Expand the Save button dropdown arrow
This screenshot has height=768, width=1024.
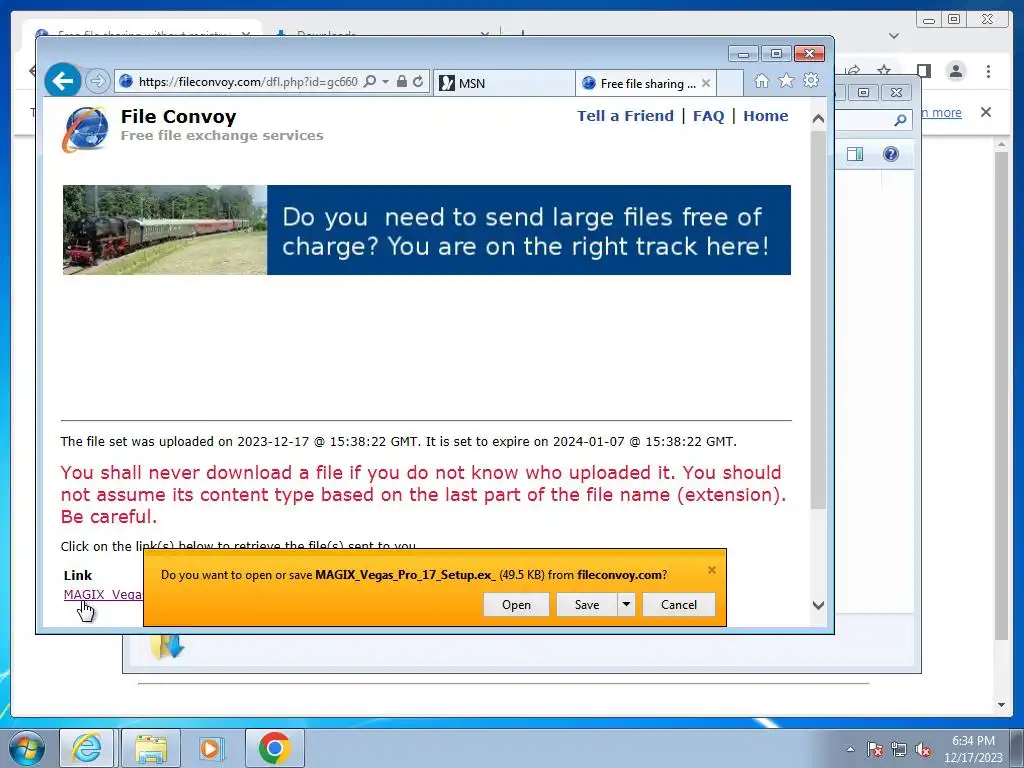click(x=626, y=605)
